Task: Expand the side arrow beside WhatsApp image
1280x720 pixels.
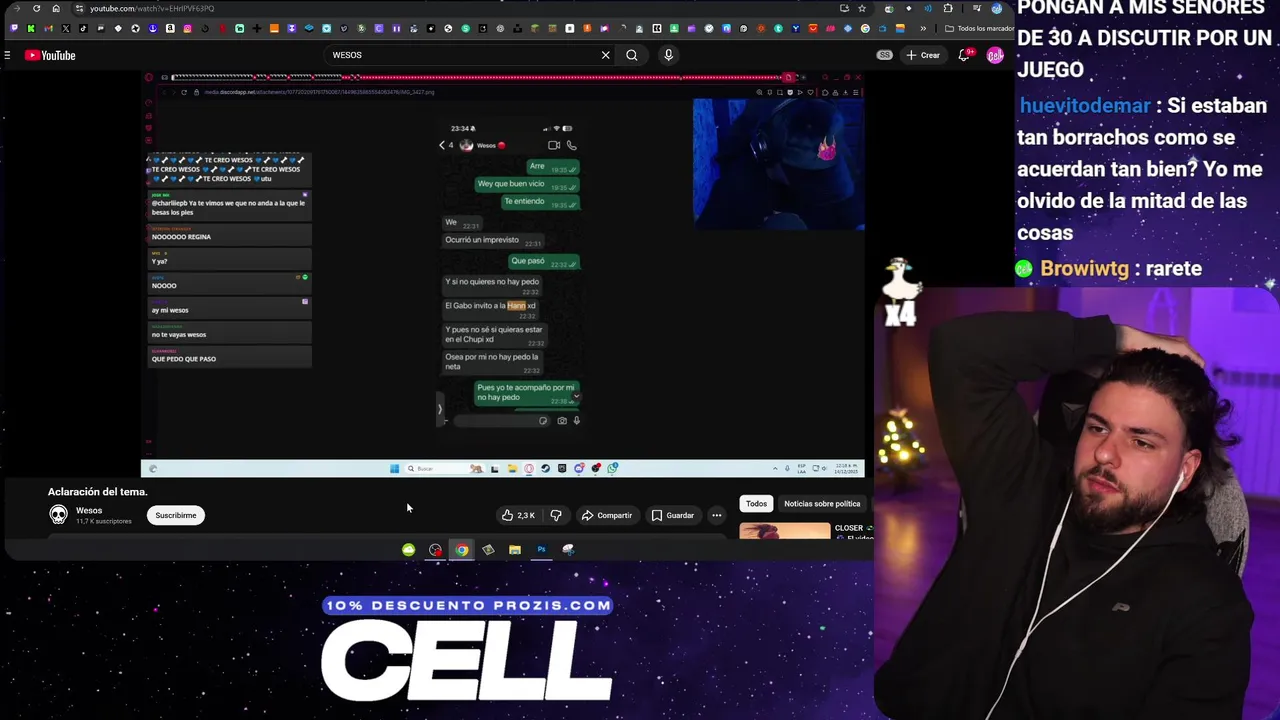Action: click(439, 408)
